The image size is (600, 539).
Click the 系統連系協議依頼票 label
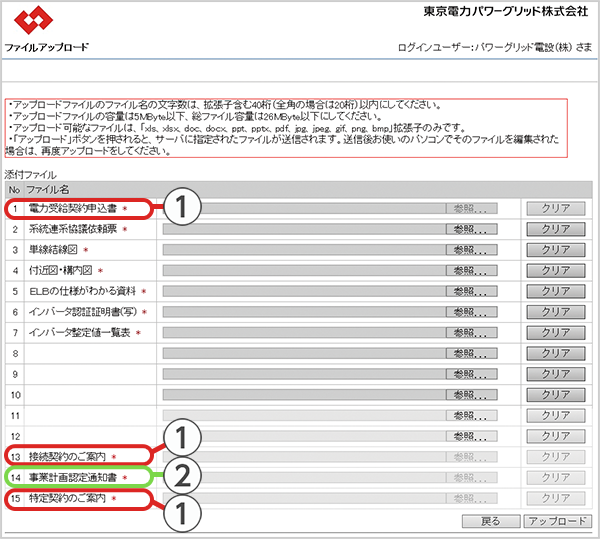73,229
